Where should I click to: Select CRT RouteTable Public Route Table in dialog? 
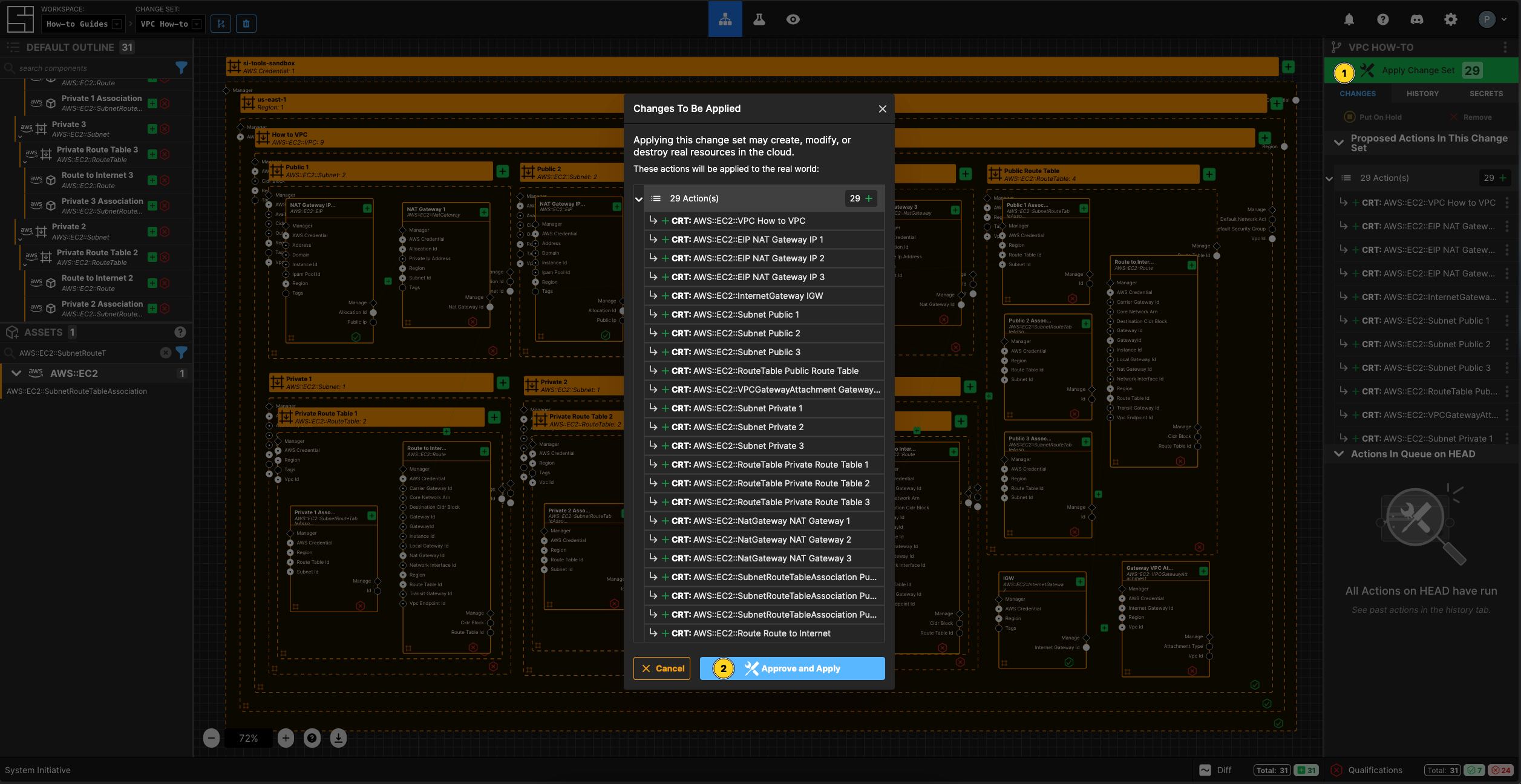click(x=764, y=371)
